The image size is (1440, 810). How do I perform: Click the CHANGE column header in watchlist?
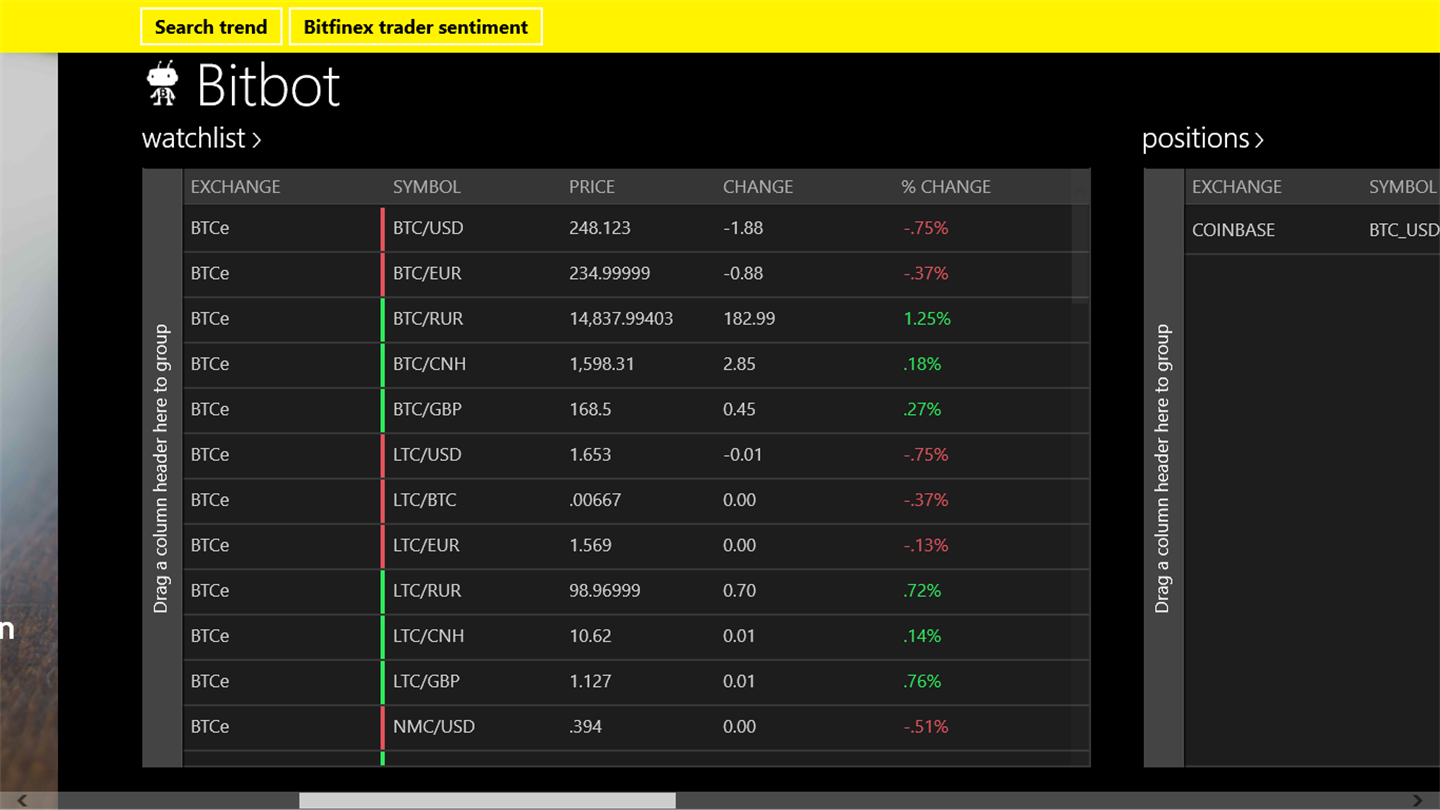[758, 187]
